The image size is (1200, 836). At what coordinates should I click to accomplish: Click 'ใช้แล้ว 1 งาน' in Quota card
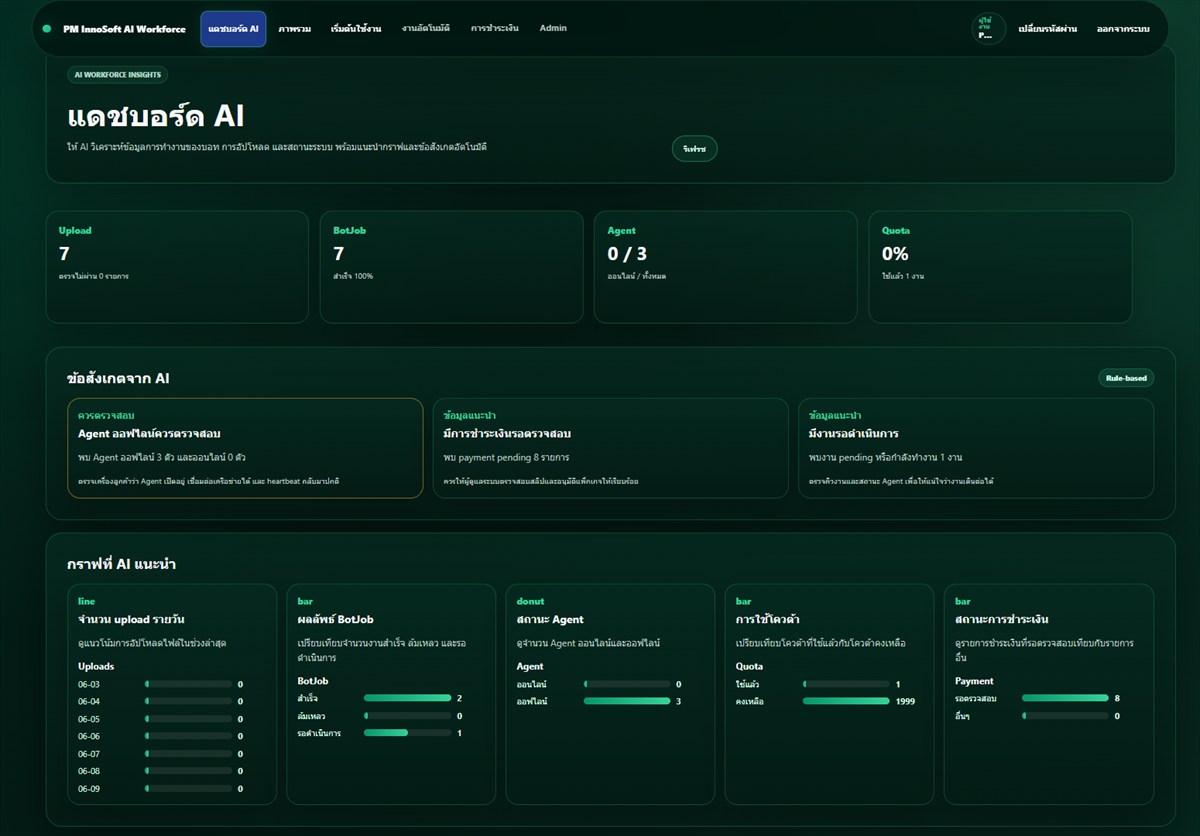(x=902, y=276)
